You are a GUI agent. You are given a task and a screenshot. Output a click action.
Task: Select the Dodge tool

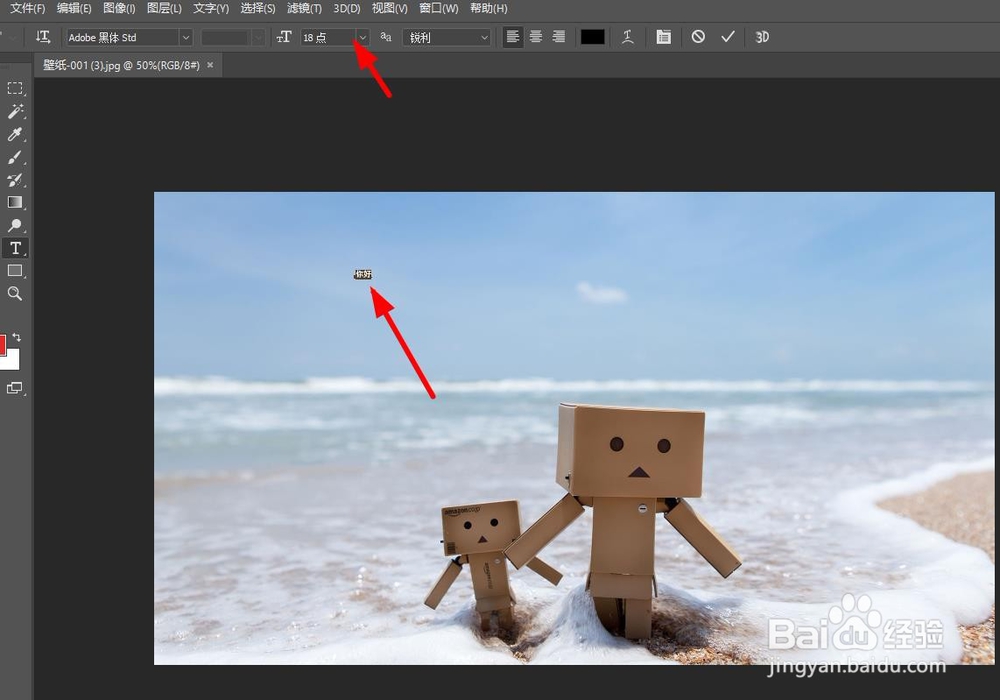coord(15,225)
